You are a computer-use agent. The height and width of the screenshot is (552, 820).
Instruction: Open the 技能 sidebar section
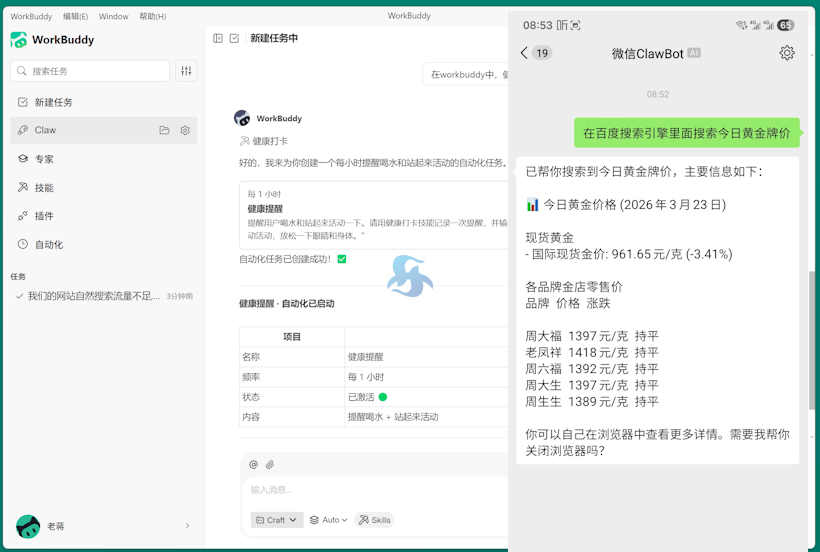104,187
